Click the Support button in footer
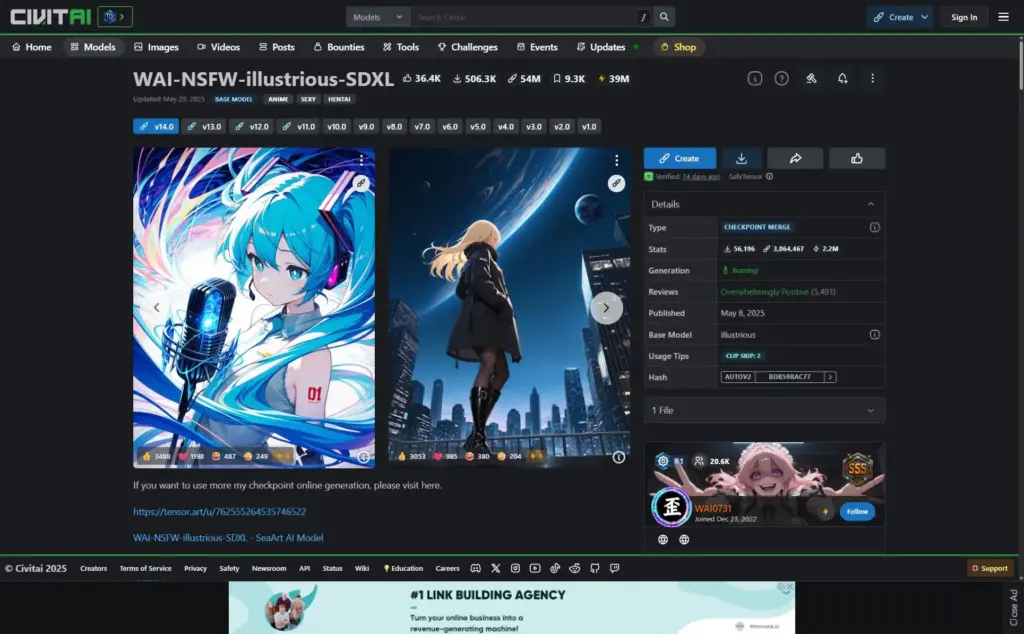The height and width of the screenshot is (634, 1024). (990, 568)
